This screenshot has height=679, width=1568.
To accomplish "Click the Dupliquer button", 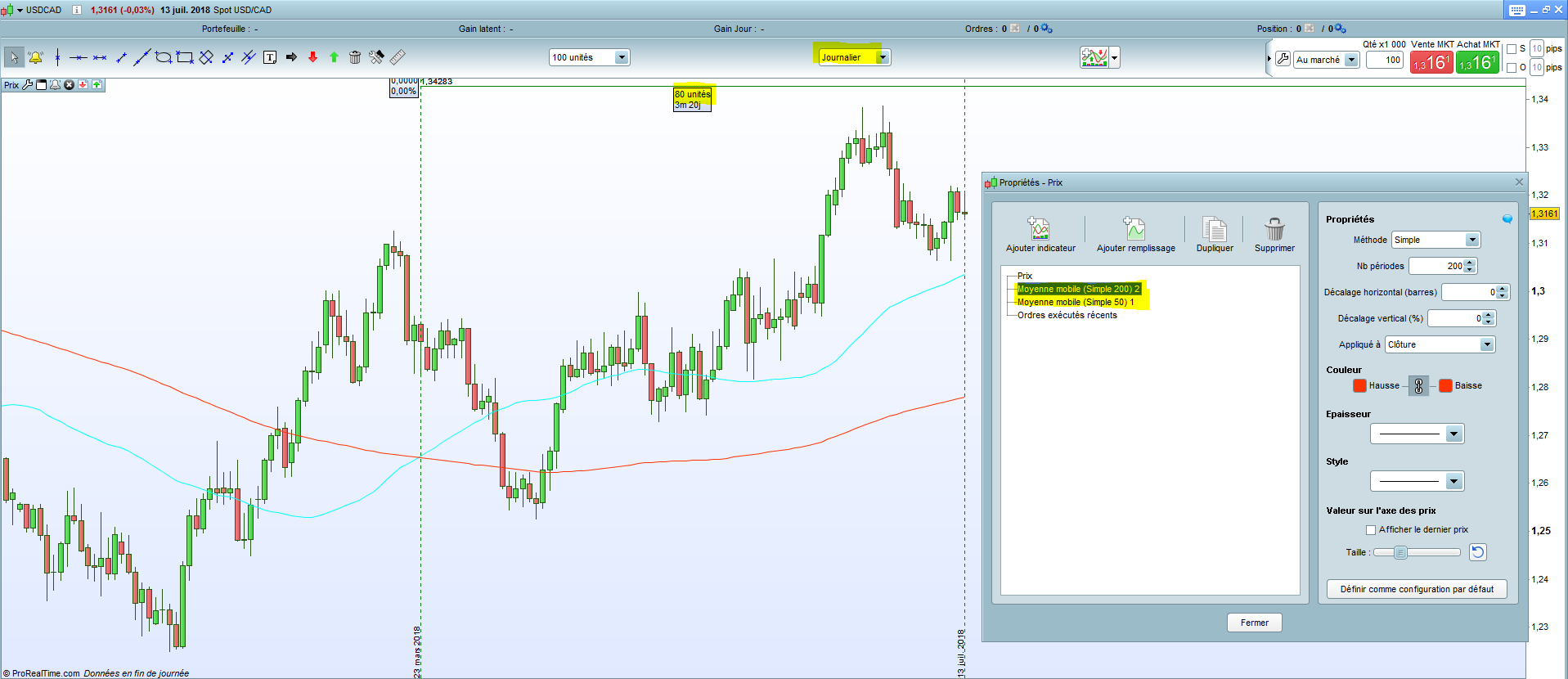I will [x=1215, y=235].
